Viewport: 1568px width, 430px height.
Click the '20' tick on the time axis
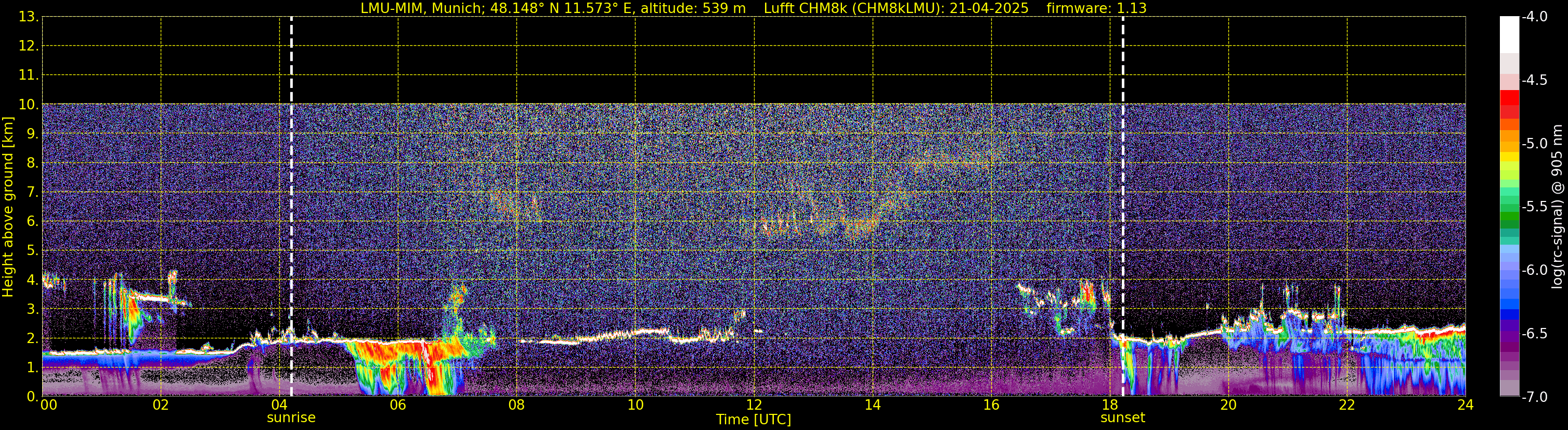1228,405
